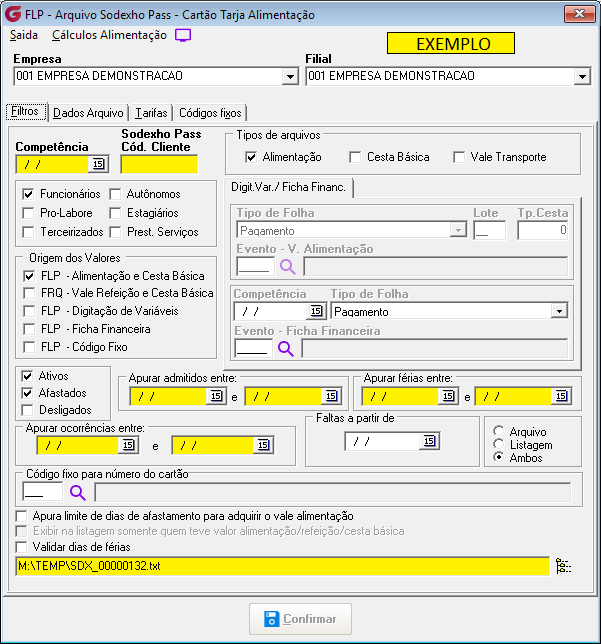Click the file browse icon beside output path
This screenshot has height=644, width=601.
click(563, 566)
